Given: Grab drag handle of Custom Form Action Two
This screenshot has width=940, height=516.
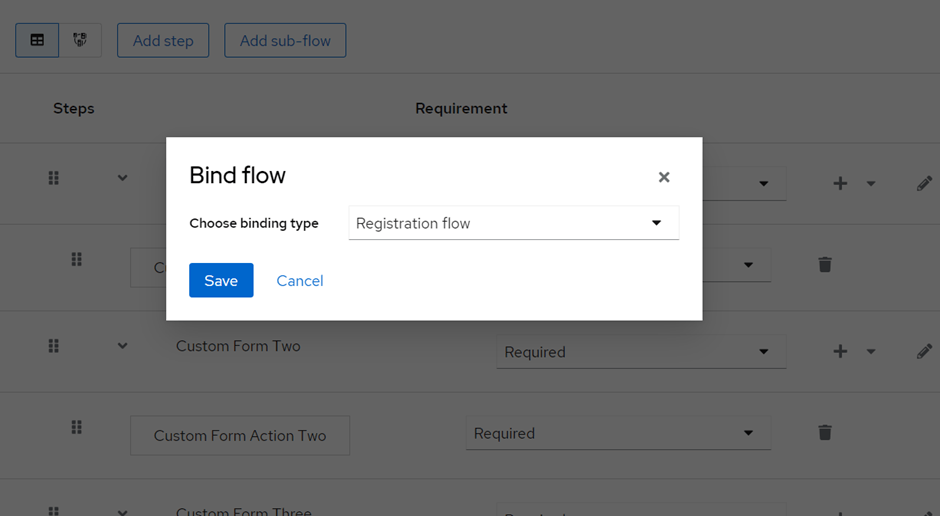Looking at the screenshot, I should (x=76, y=427).
